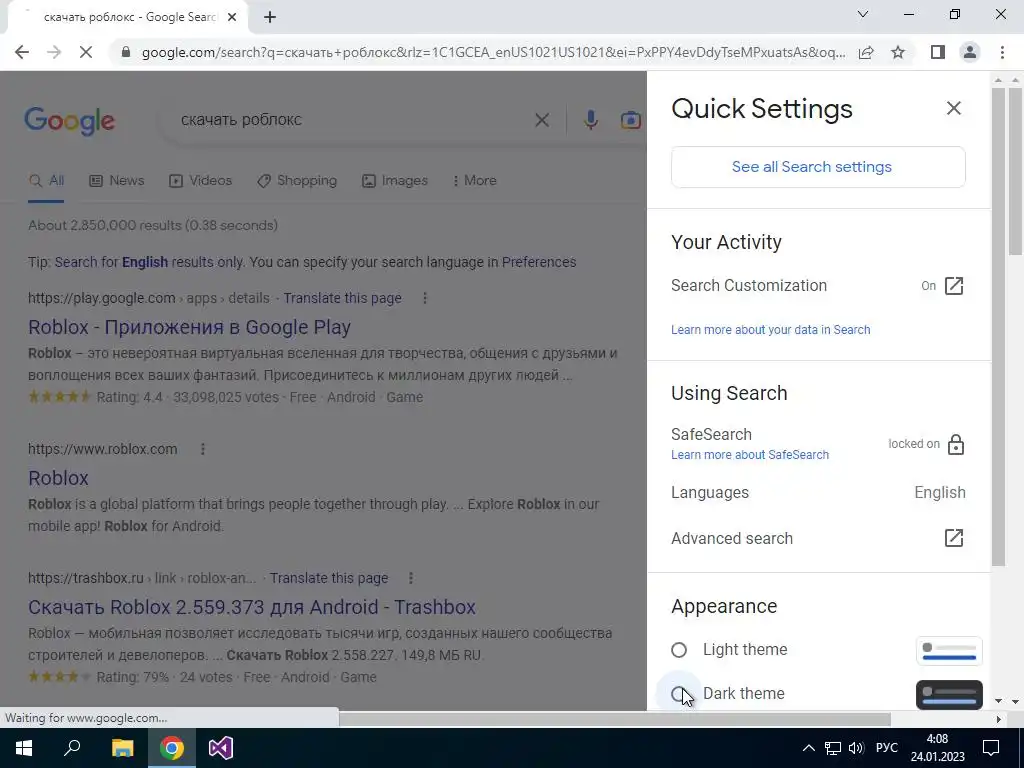This screenshot has height=768, width=1024.
Task: Switch to the News tab
Action: coord(116,181)
